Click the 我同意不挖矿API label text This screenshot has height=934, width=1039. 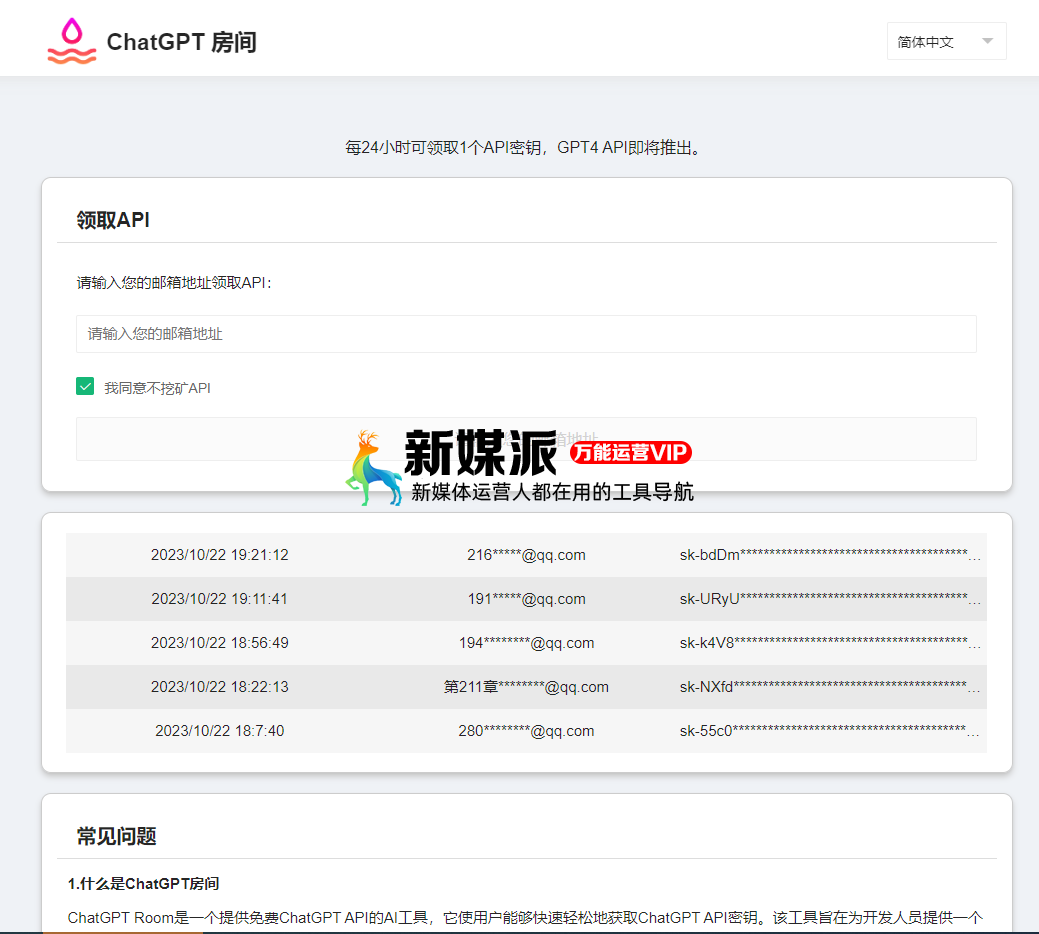(157, 388)
